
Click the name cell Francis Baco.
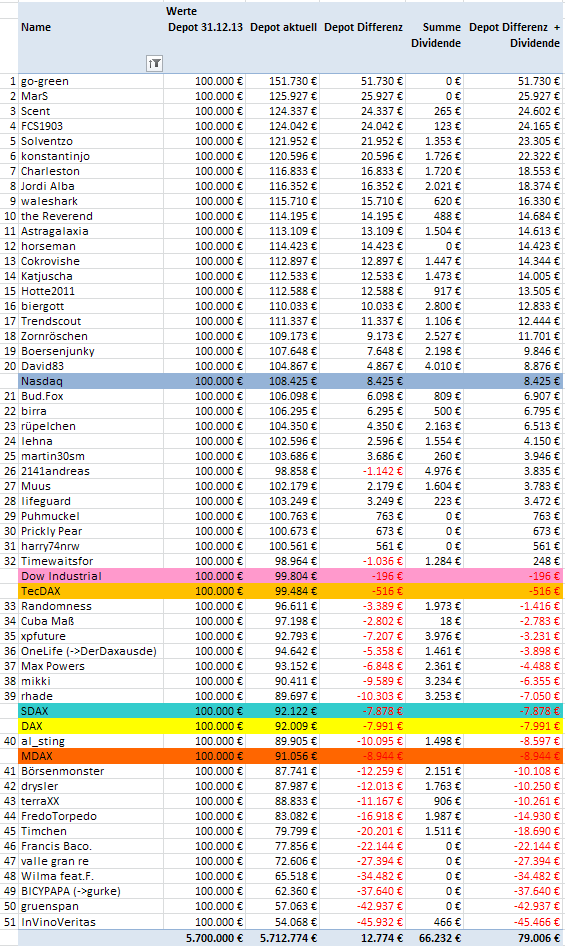tap(57, 846)
